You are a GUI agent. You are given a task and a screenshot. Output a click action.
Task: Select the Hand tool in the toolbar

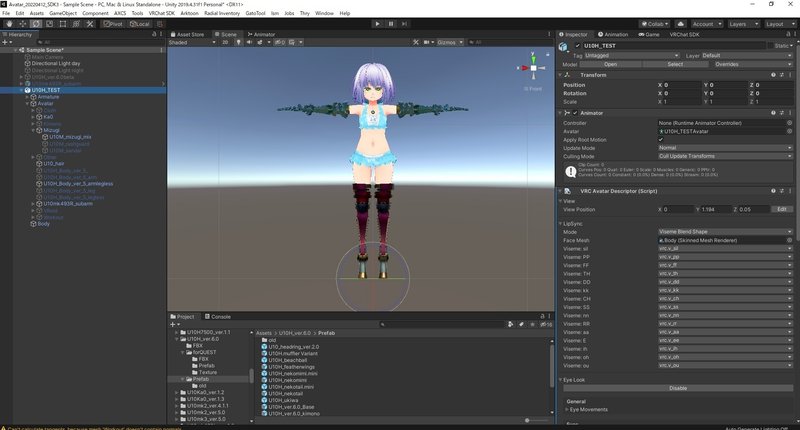(x=9, y=24)
